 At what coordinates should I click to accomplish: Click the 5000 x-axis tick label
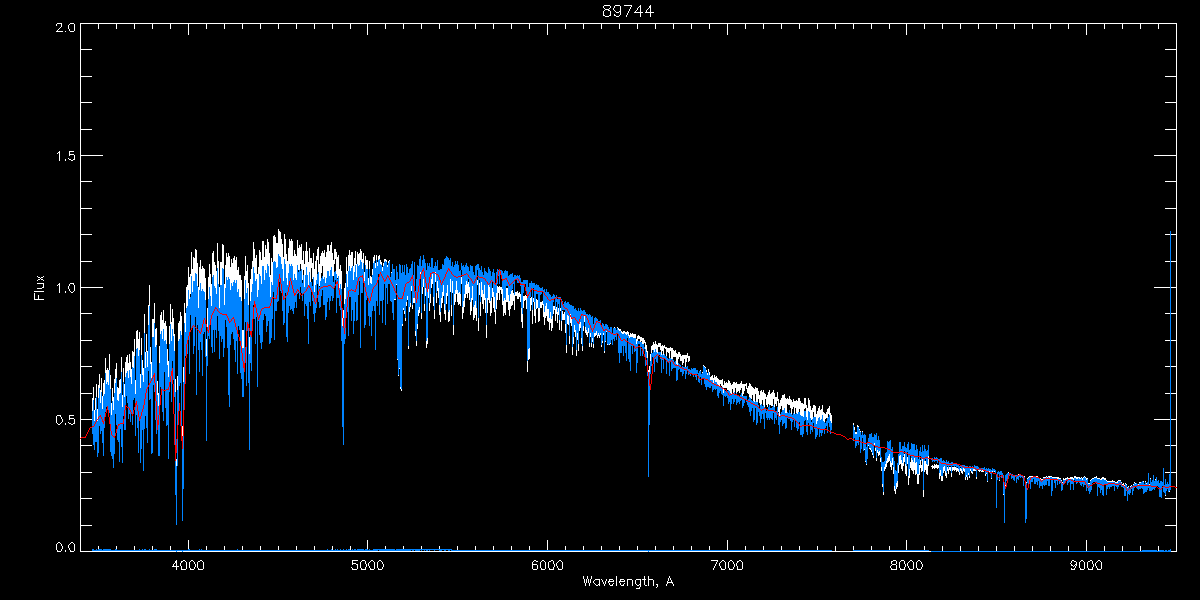coord(368,565)
